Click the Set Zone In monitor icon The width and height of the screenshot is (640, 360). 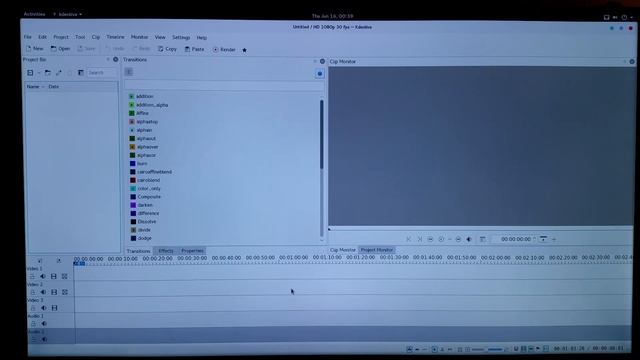(x=409, y=239)
